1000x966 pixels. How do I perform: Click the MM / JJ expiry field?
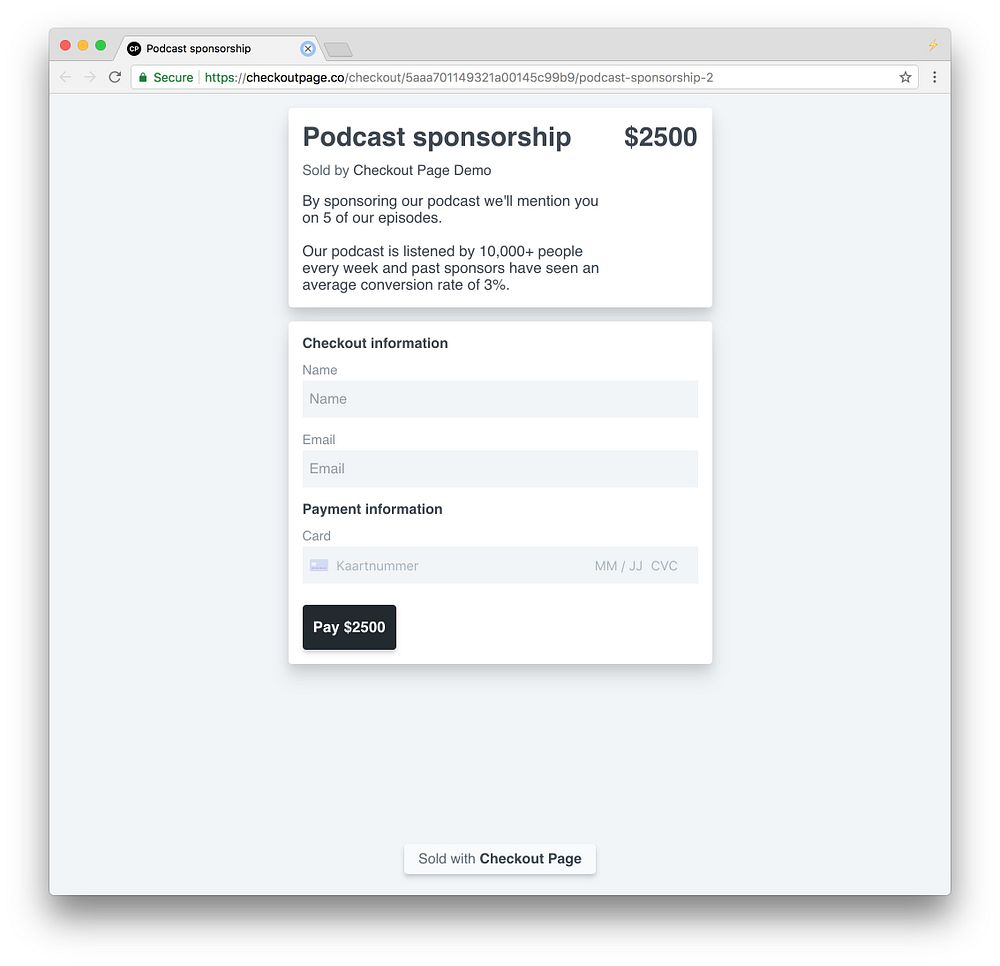click(x=618, y=566)
